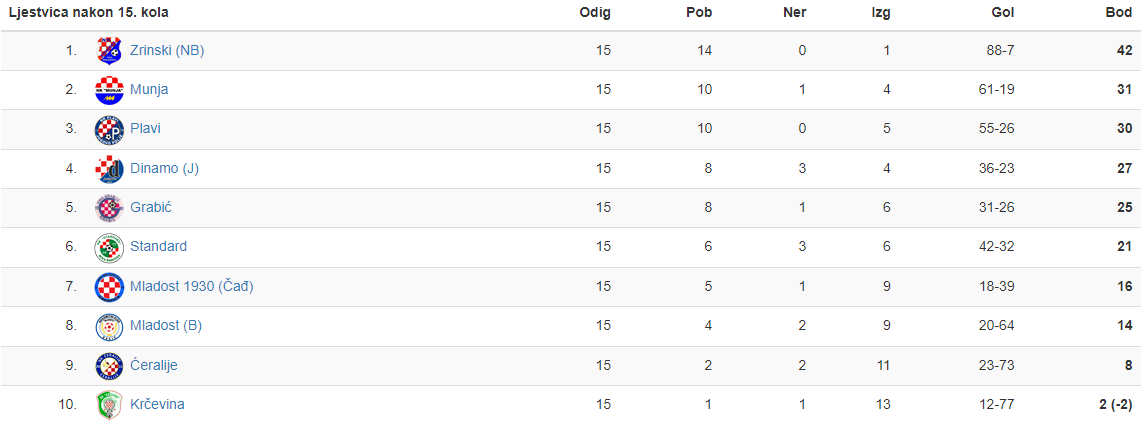1147x427 pixels.
Task: Click the Mladost (B) club crest
Action: [109, 326]
